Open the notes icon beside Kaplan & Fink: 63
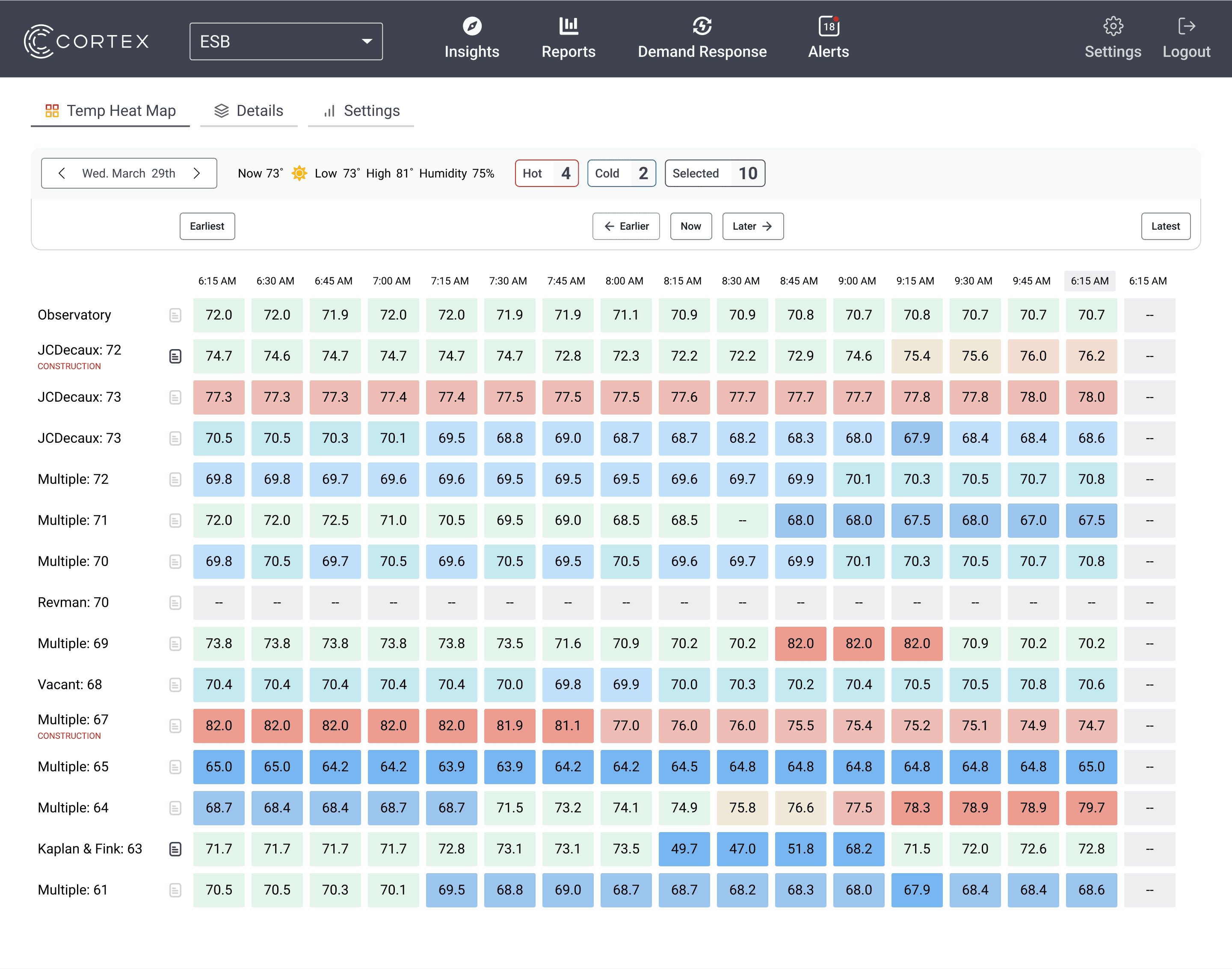Viewport: 1232px width, 969px height. [x=175, y=849]
